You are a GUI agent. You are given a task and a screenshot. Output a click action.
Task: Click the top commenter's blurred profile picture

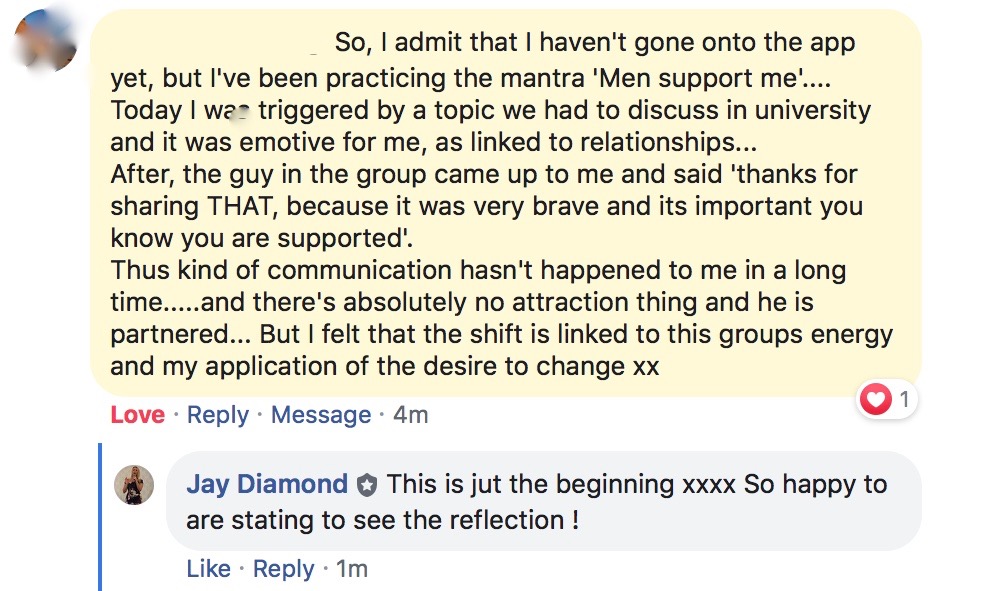click(x=47, y=40)
